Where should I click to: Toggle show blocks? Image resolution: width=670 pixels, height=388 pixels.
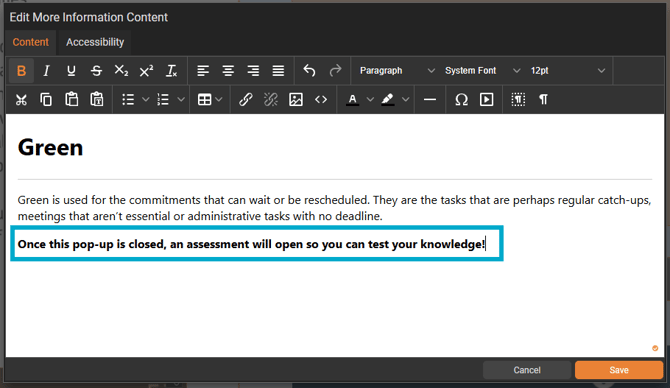[x=518, y=100]
